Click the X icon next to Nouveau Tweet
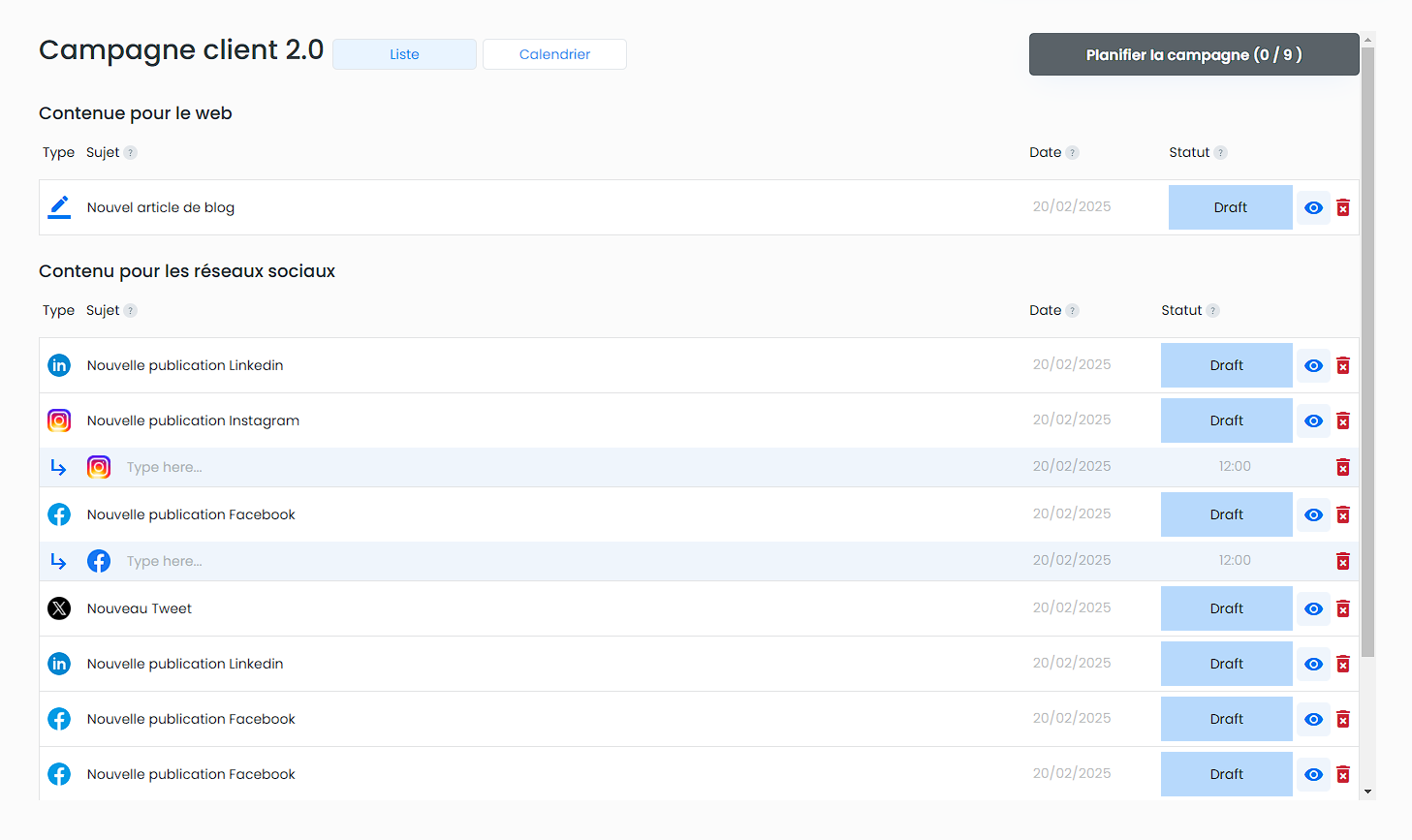The height and width of the screenshot is (840, 1412). pos(59,608)
